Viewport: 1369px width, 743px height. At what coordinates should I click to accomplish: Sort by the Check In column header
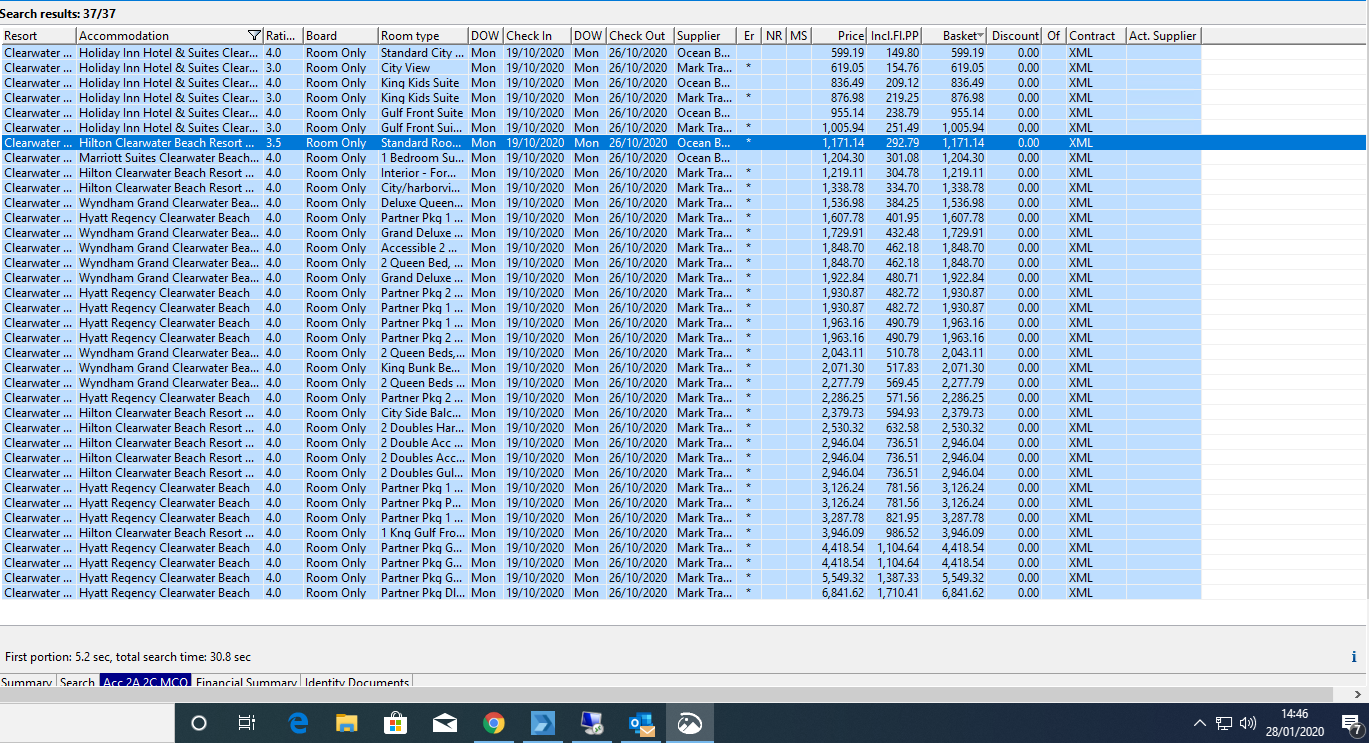[536, 36]
